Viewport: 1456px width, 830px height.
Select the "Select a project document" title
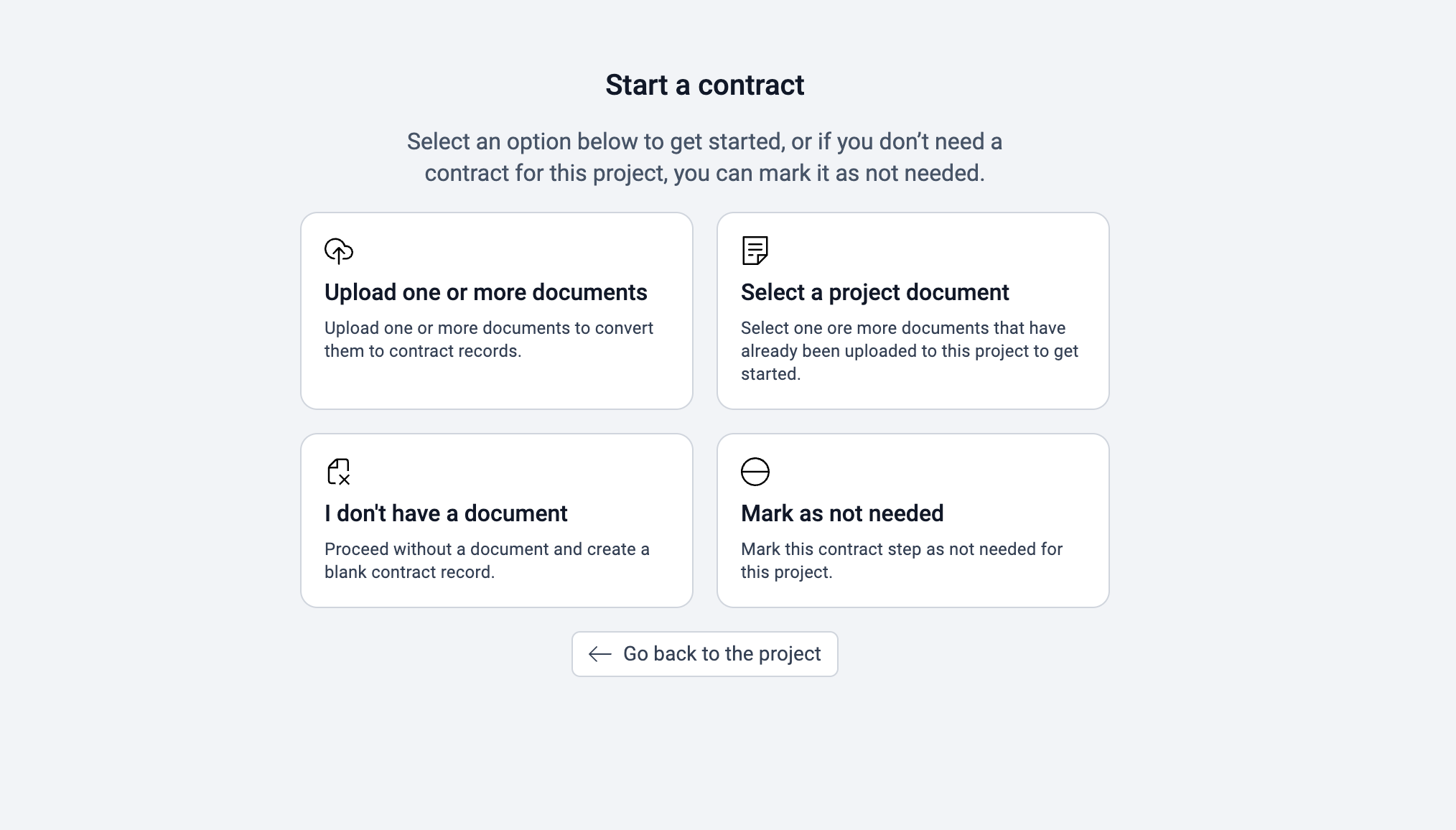874,292
